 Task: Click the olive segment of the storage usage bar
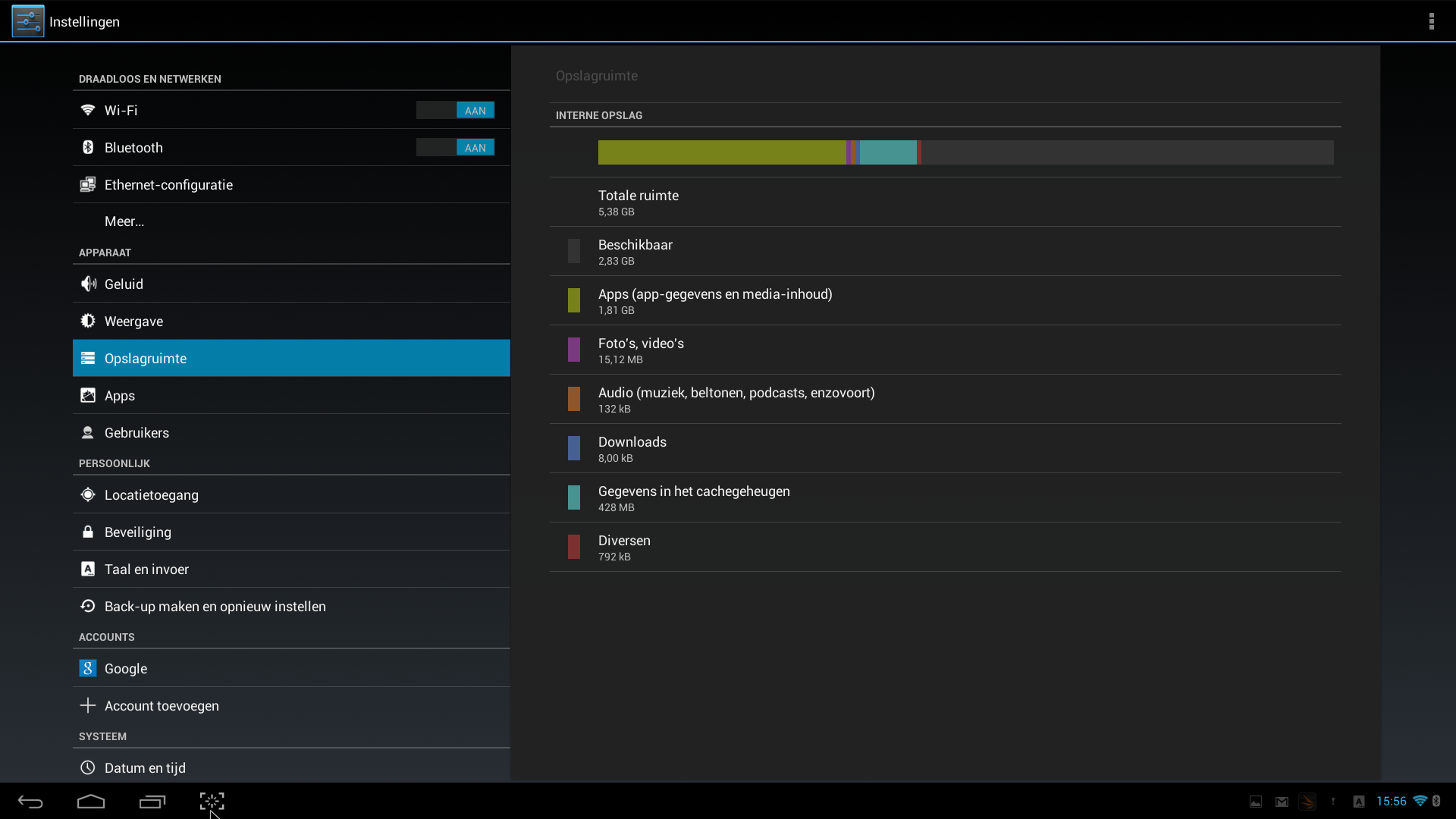[722, 152]
